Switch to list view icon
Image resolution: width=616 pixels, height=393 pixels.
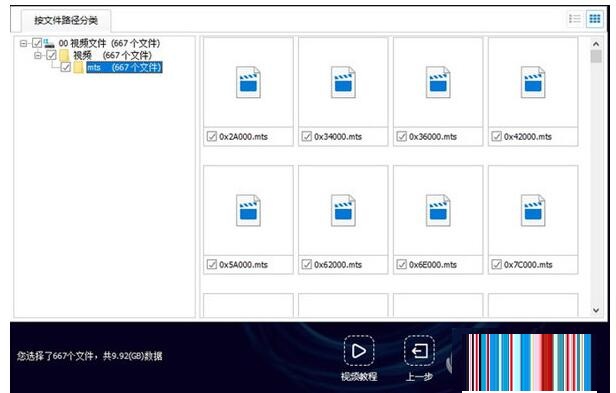[574, 18]
